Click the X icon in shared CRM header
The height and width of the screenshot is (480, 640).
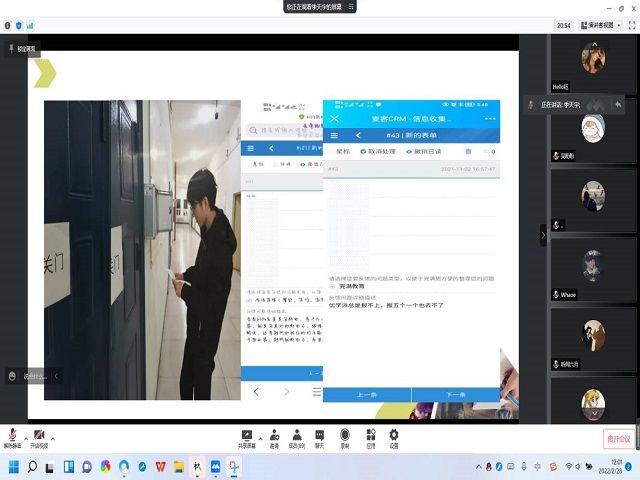point(334,118)
